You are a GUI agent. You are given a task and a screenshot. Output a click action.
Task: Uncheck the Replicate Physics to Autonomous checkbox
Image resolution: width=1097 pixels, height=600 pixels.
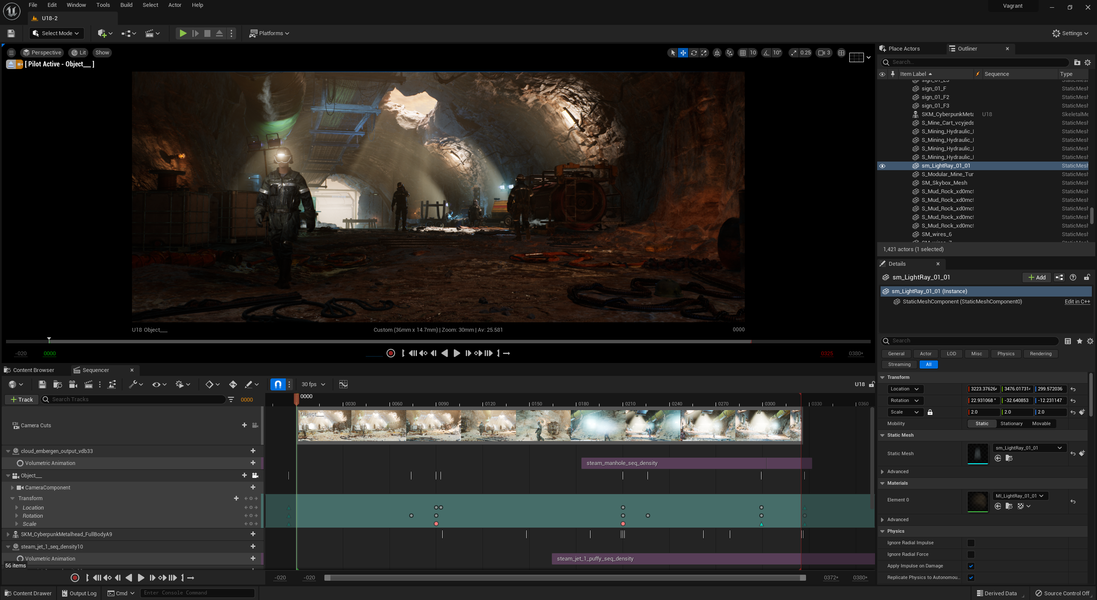971,578
